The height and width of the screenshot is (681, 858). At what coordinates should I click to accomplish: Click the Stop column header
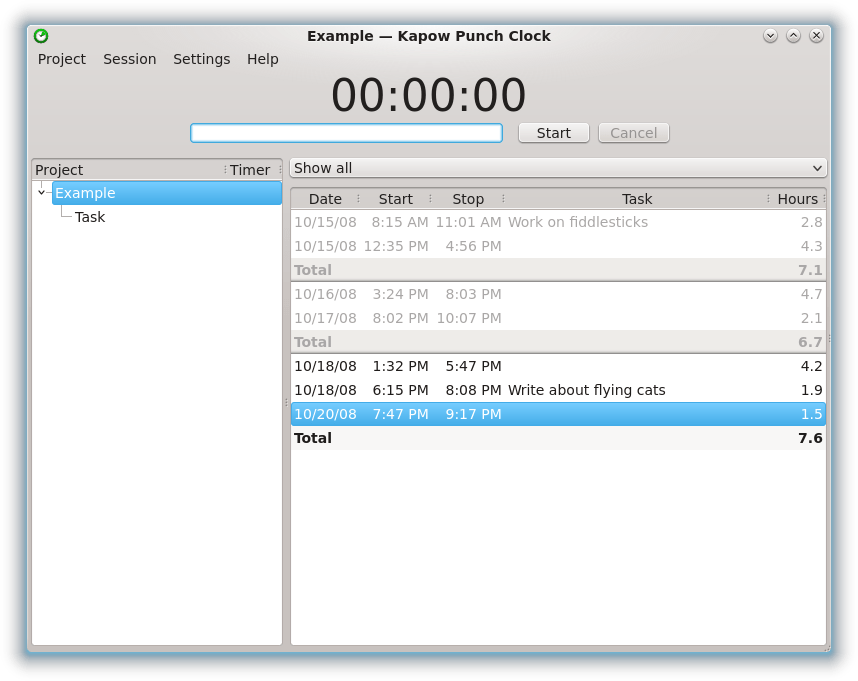pos(468,199)
